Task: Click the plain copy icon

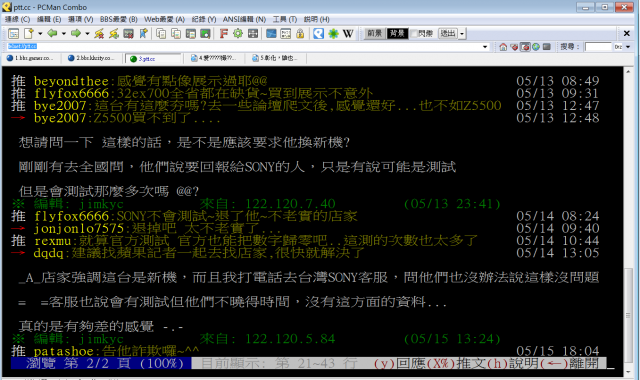Action: click(x=161, y=33)
